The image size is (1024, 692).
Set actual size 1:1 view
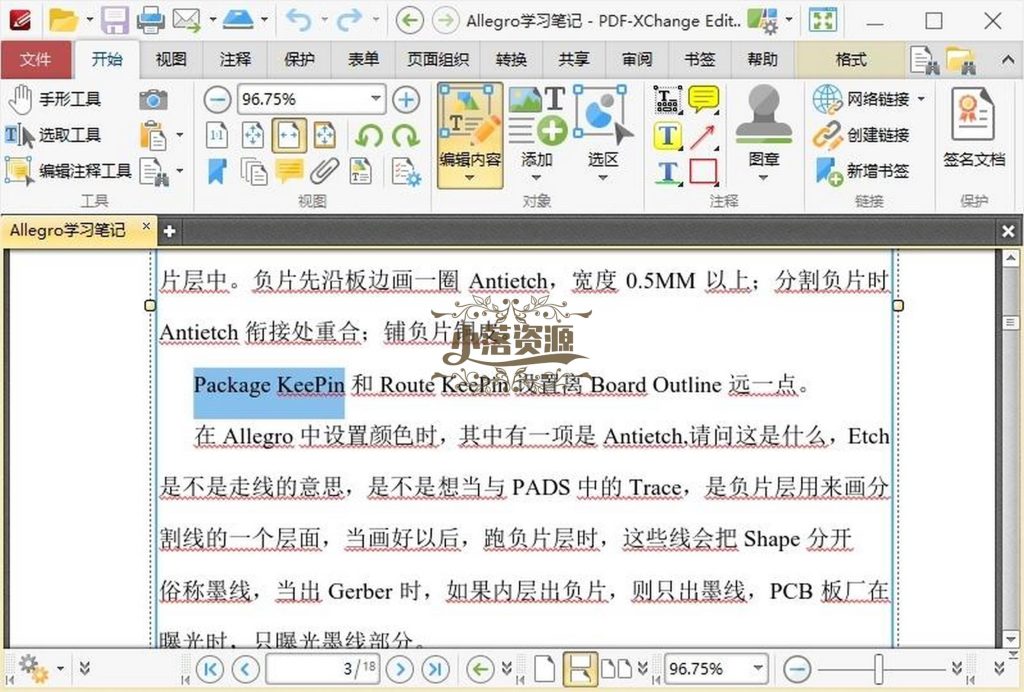(217, 136)
